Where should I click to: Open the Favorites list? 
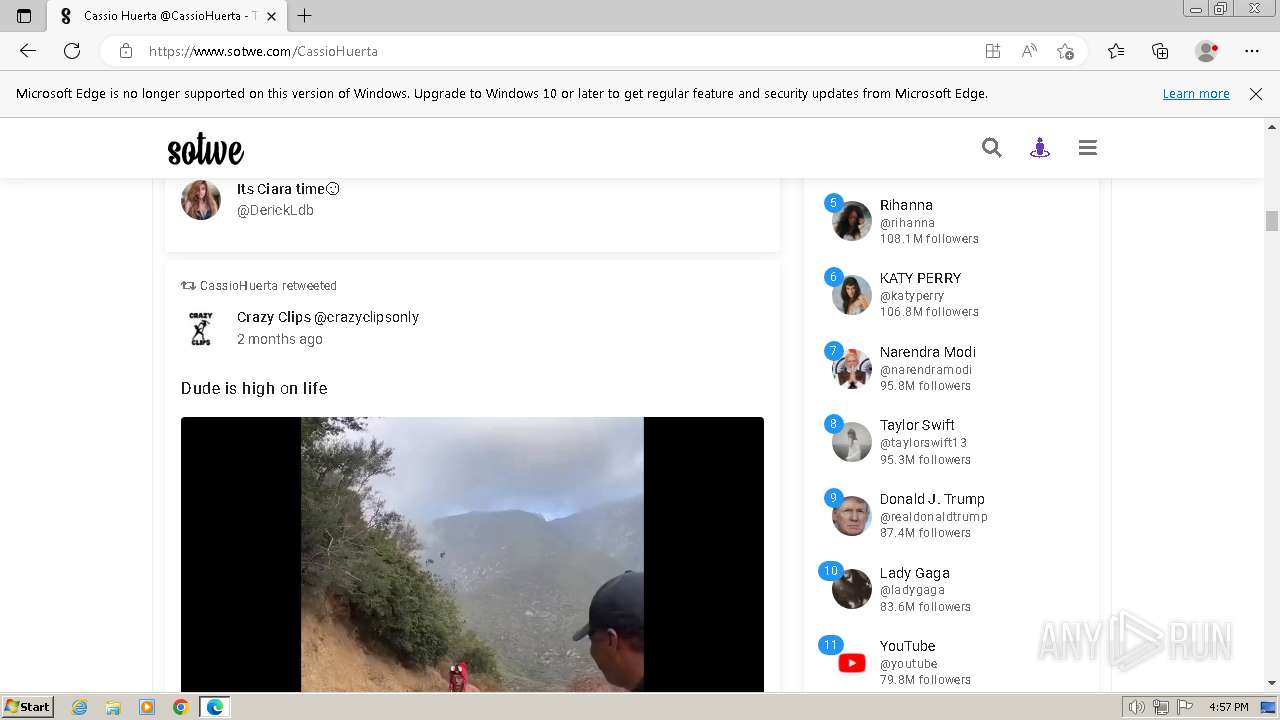(x=1116, y=51)
